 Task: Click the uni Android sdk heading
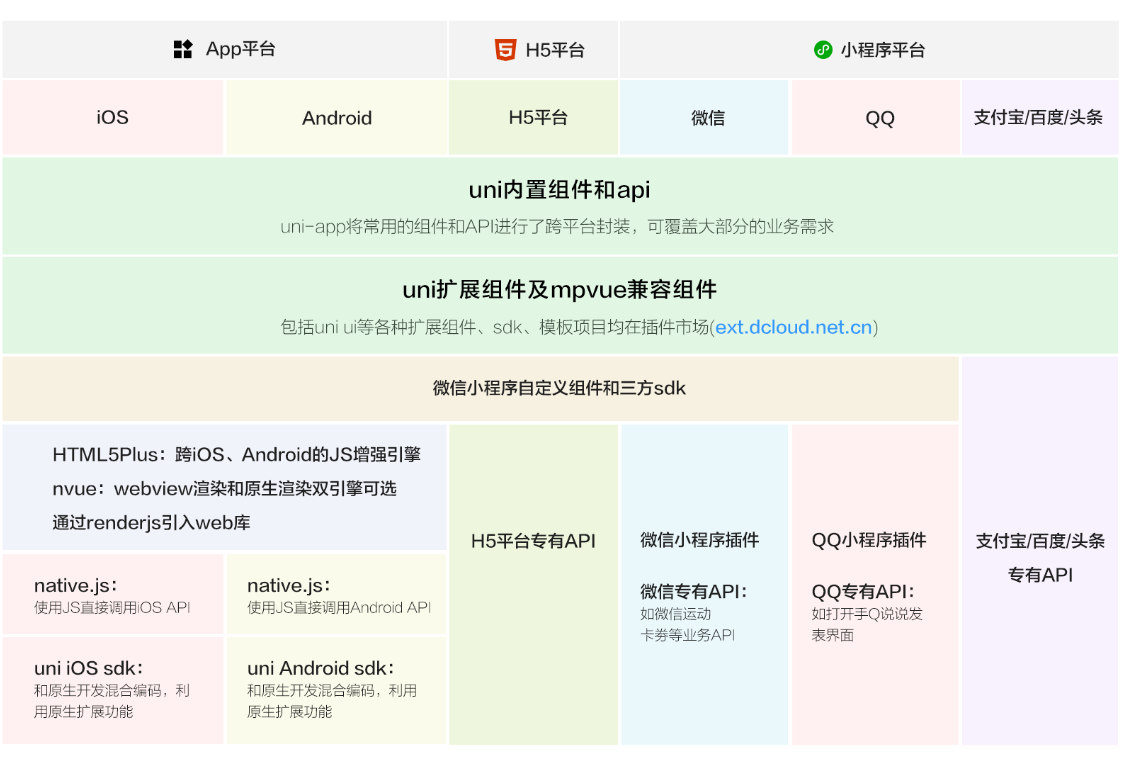pyautogui.click(x=321, y=668)
